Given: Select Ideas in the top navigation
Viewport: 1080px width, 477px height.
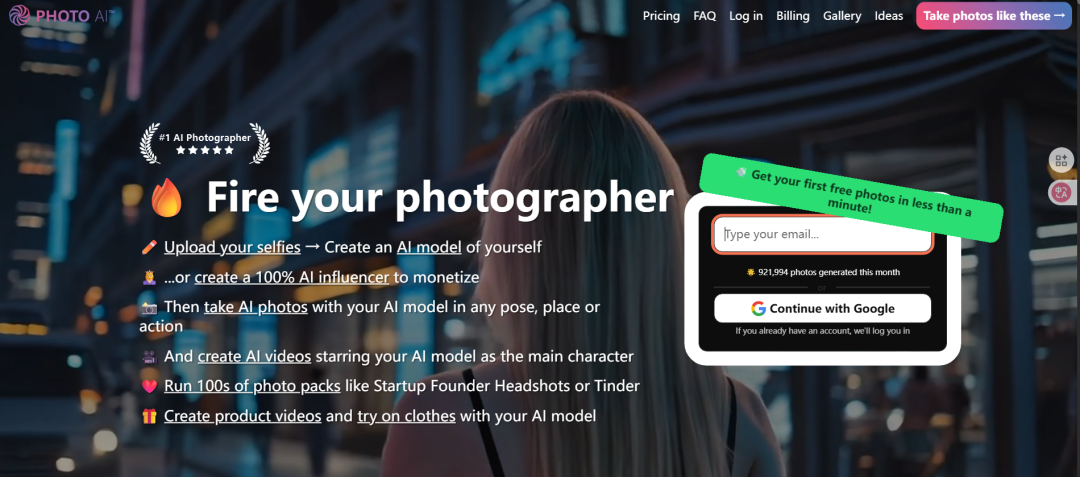Looking at the screenshot, I should (x=889, y=16).
